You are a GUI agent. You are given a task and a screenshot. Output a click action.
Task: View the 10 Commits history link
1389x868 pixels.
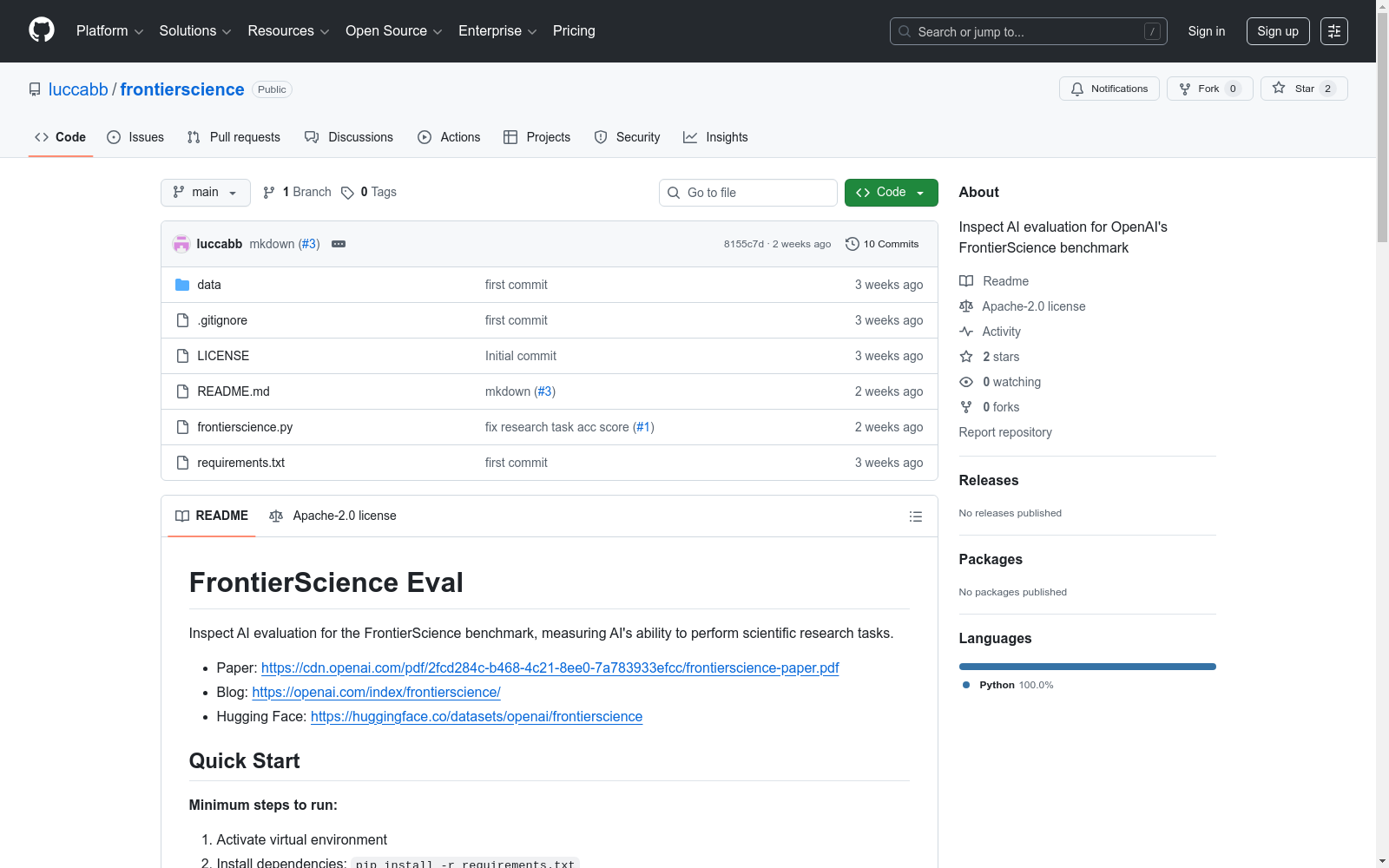882,244
